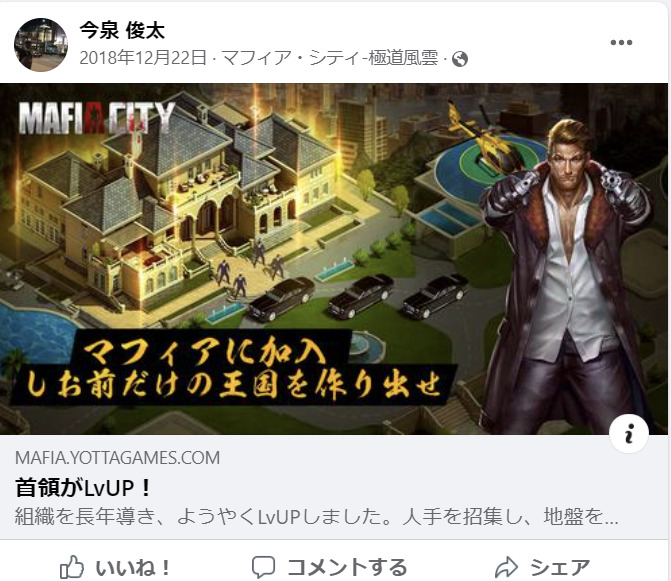The height and width of the screenshot is (581, 671).
Task: Click the speech bubble comment icon
Action: pyautogui.click(x=263, y=567)
